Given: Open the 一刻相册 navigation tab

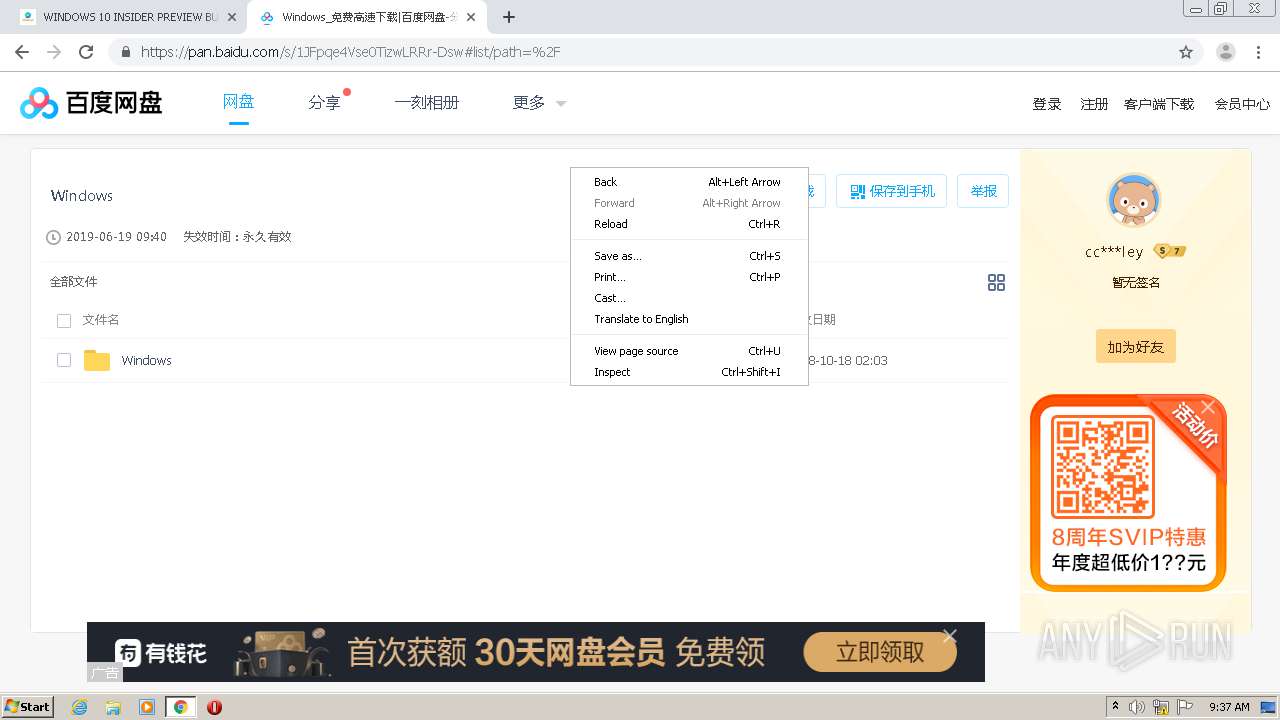Looking at the screenshot, I should [x=427, y=102].
